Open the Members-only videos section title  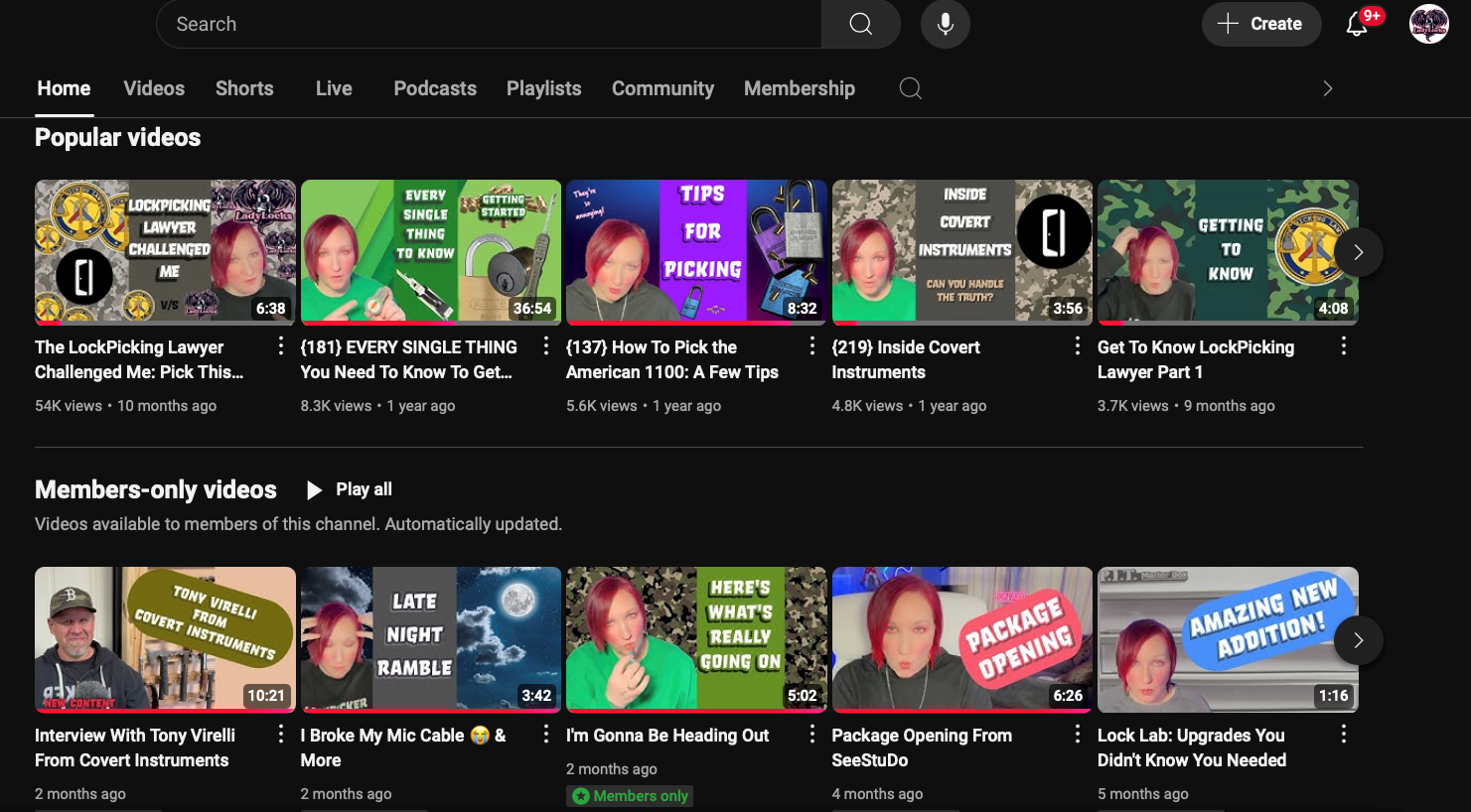156,489
